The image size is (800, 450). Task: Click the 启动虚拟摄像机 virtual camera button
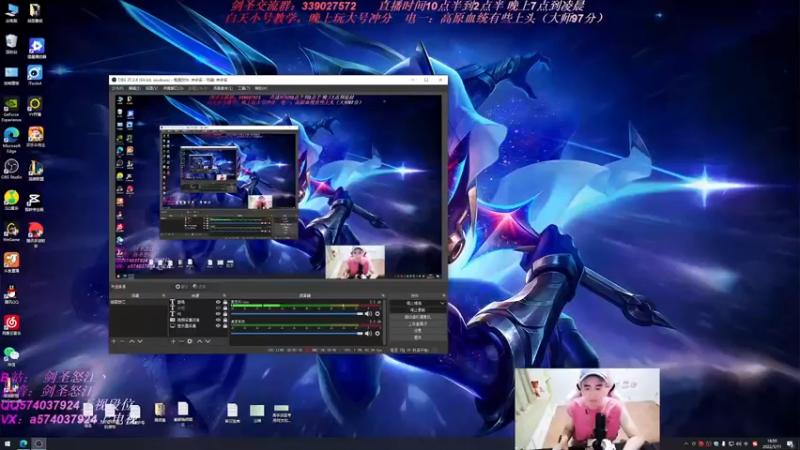(x=418, y=317)
